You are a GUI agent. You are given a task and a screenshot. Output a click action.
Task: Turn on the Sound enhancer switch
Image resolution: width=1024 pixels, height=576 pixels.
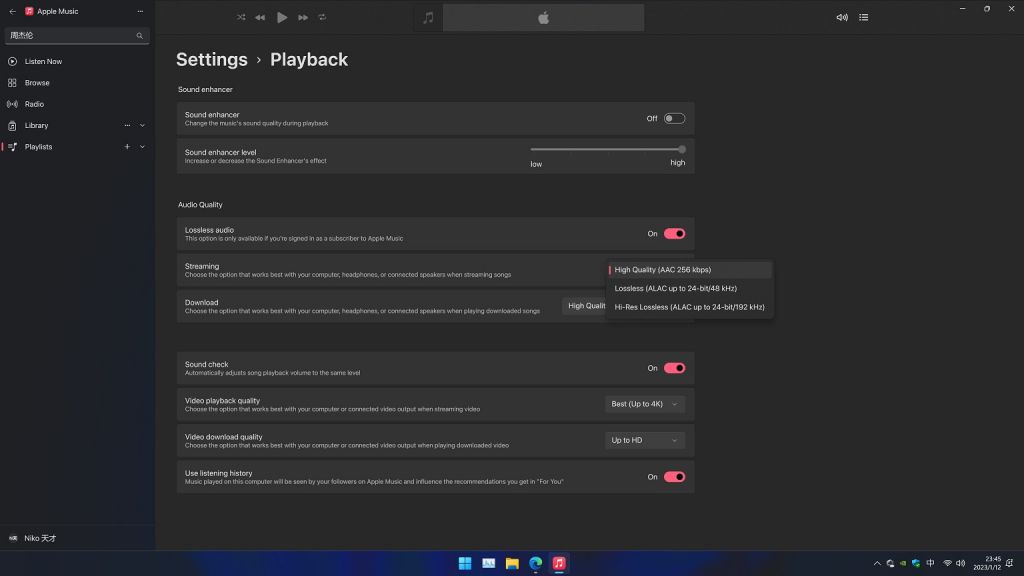pos(674,117)
